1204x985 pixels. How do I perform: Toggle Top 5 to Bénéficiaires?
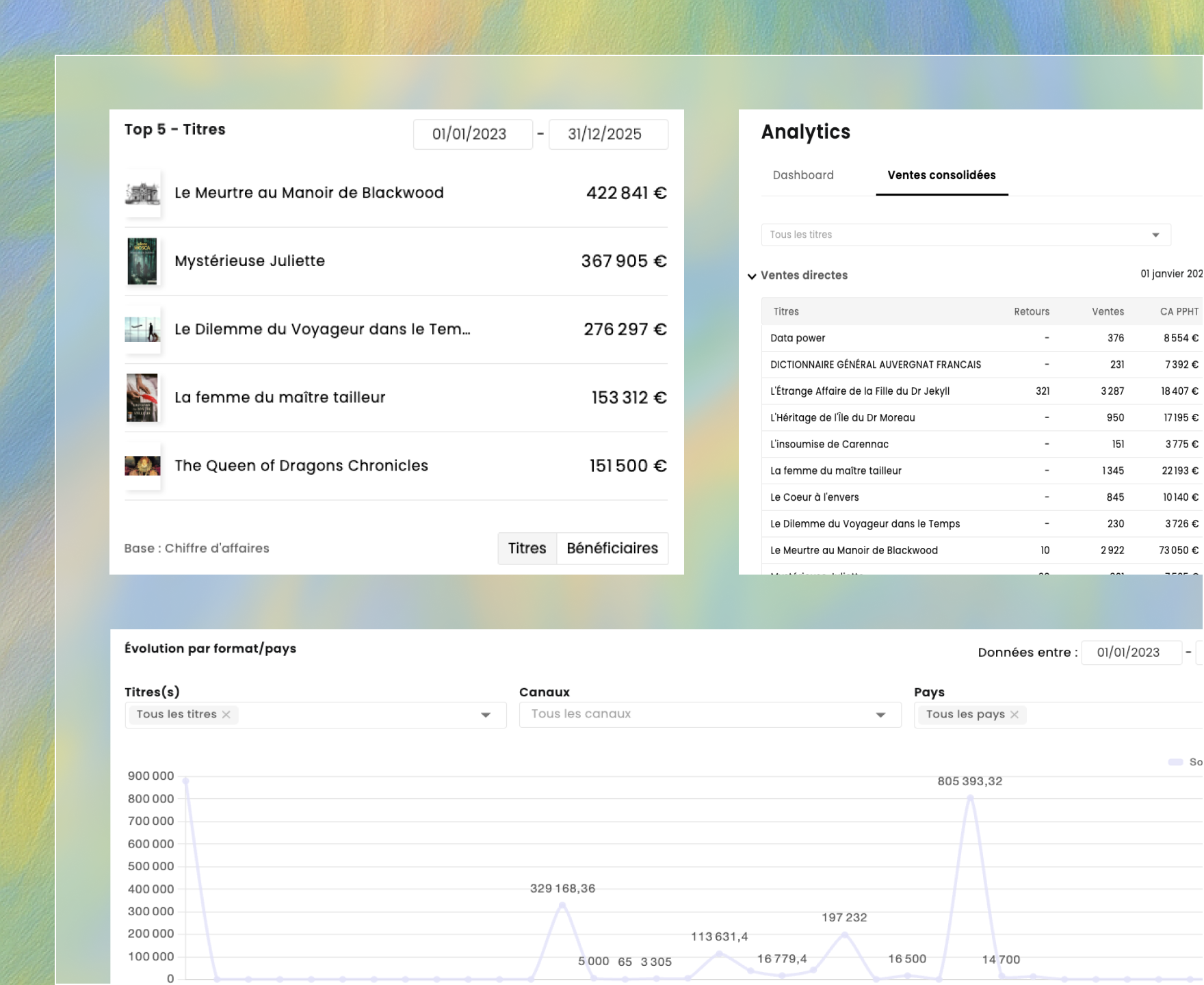pos(612,549)
